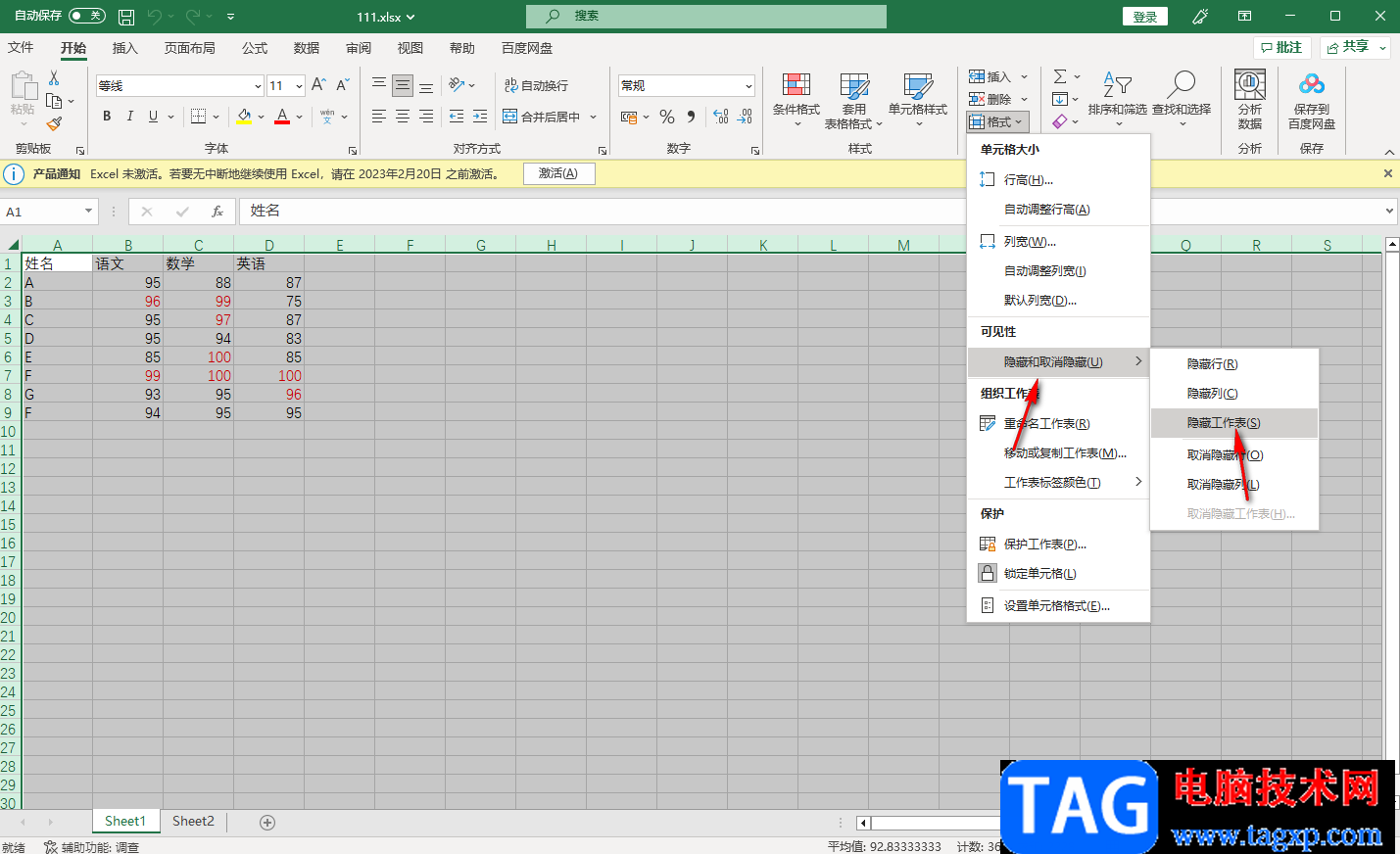1400x854 pixels.
Task: Click the Activate (激活) button in notification bar
Action: [558, 173]
